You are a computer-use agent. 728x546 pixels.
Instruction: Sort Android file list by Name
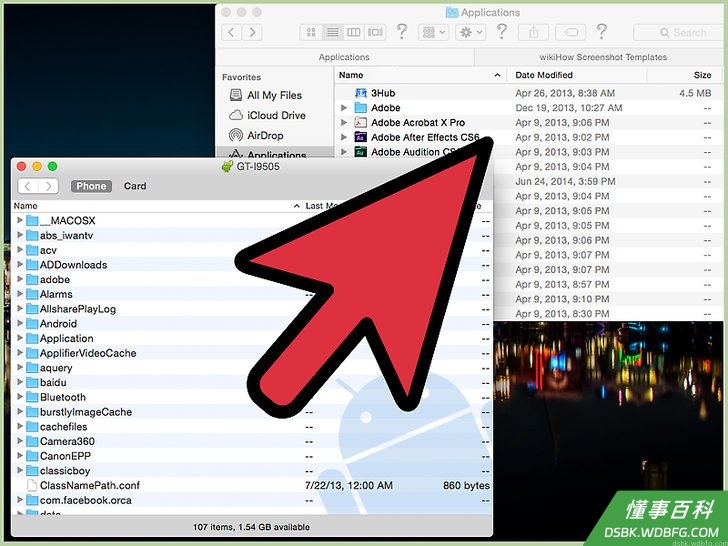[x=156, y=206]
